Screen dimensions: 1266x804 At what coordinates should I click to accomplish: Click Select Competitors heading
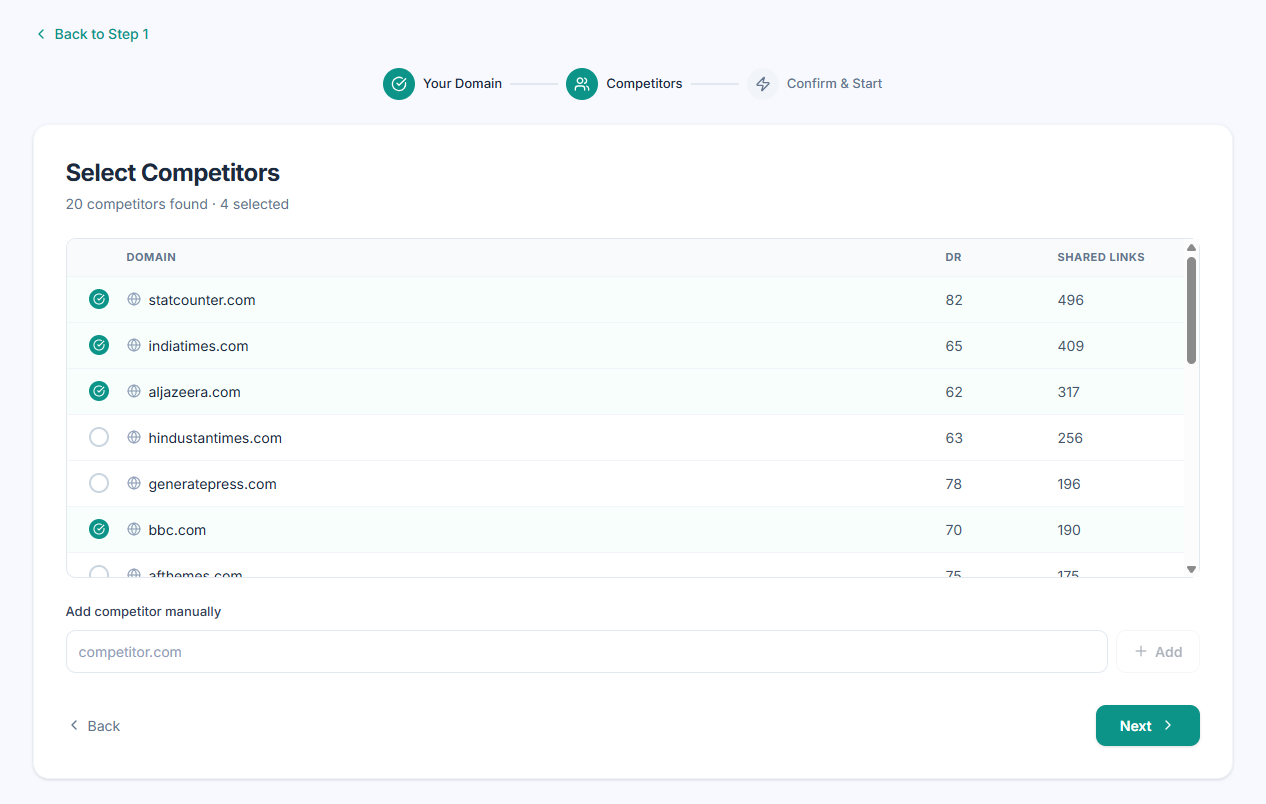(173, 173)
